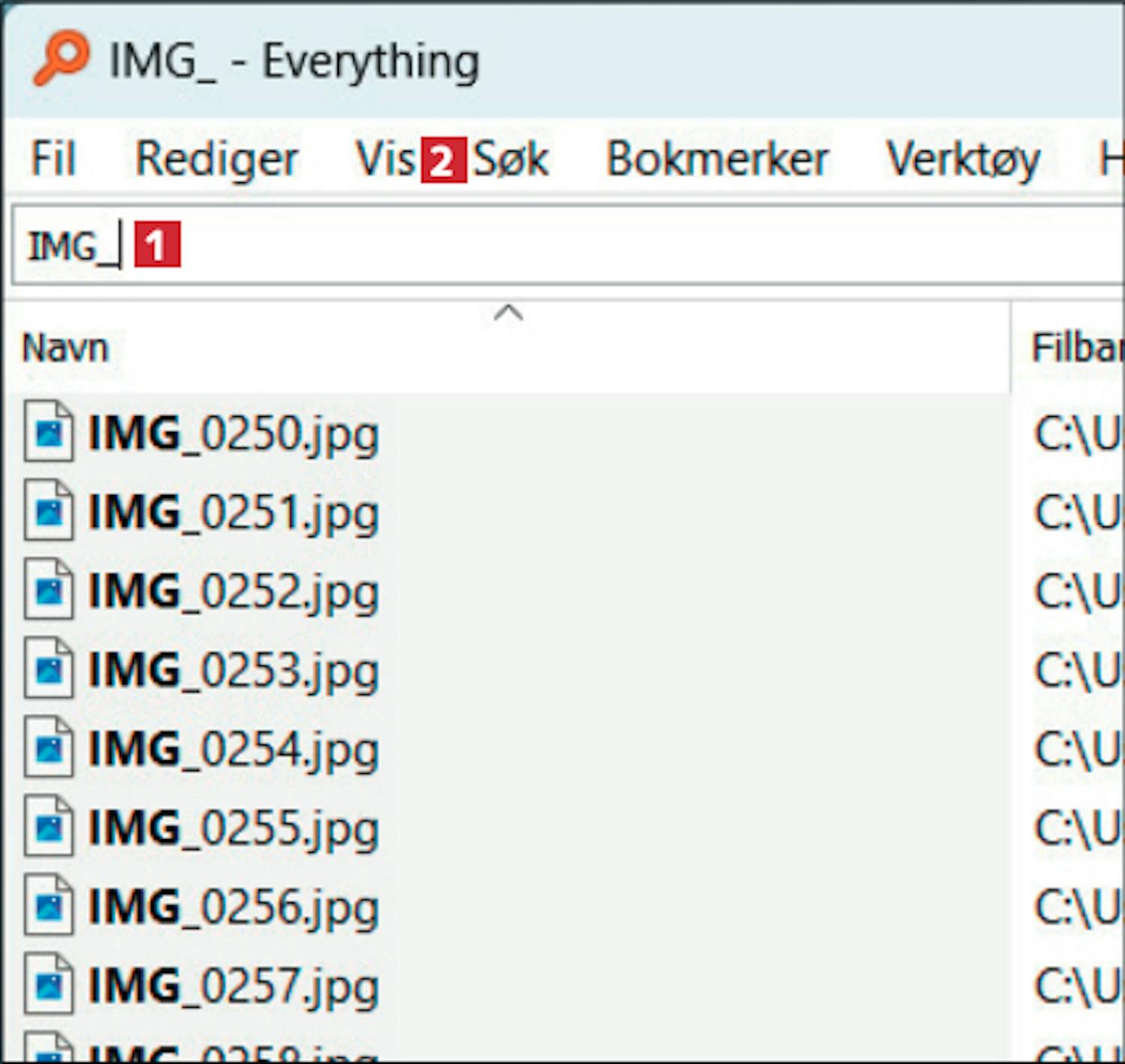
Task: Click the IMG_0256.jpg file icon
Action: (49, 906)
